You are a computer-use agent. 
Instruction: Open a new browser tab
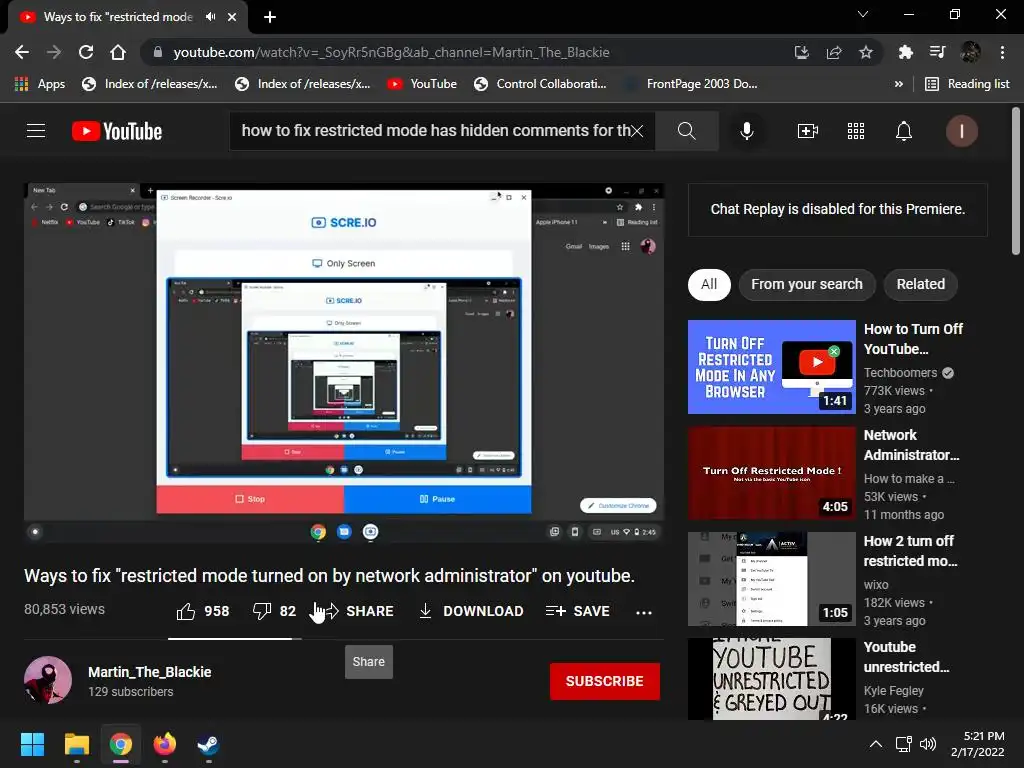tap(270, 17)
